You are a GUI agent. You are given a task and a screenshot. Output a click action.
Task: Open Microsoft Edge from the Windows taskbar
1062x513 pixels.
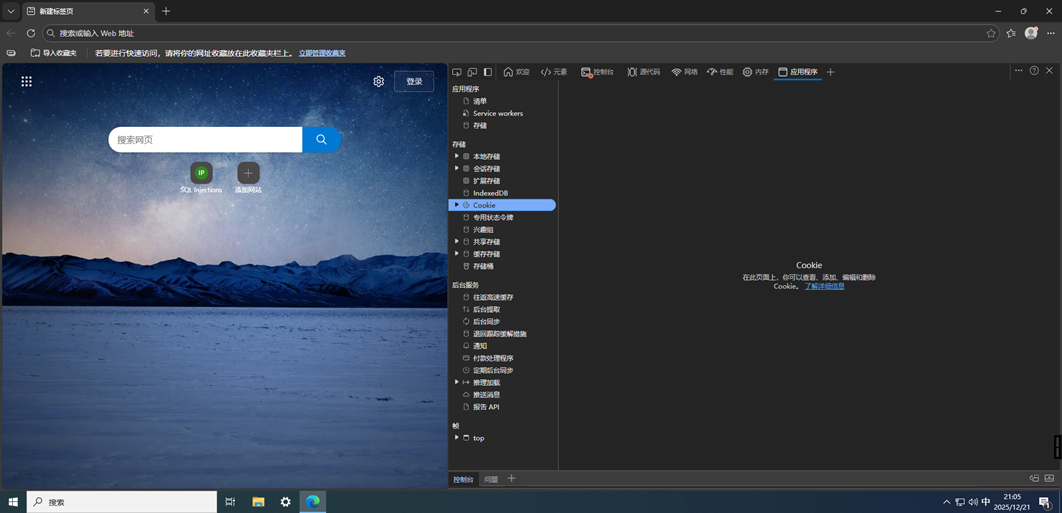[313, 502]
